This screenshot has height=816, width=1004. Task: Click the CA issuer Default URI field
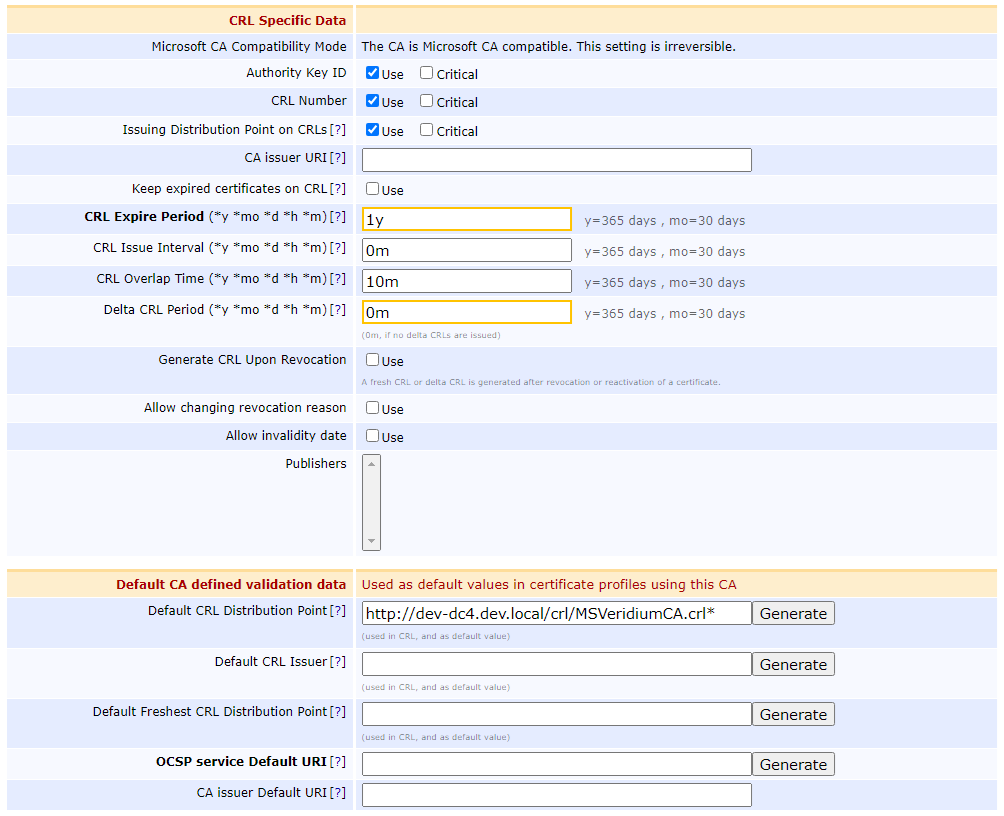[556, 795]
